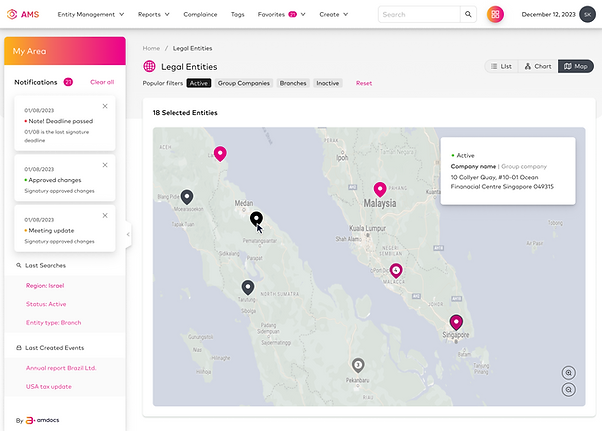602x431 pixels.
Task: Click the Legal Entities breadcrumb
Action: (x=192, y=48)
